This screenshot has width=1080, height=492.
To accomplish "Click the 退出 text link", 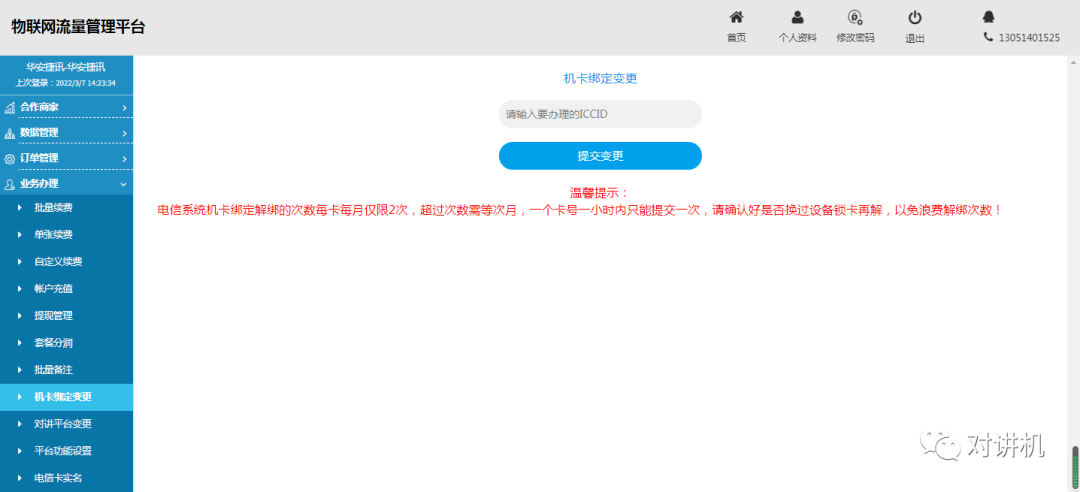I will pos(915,39).
